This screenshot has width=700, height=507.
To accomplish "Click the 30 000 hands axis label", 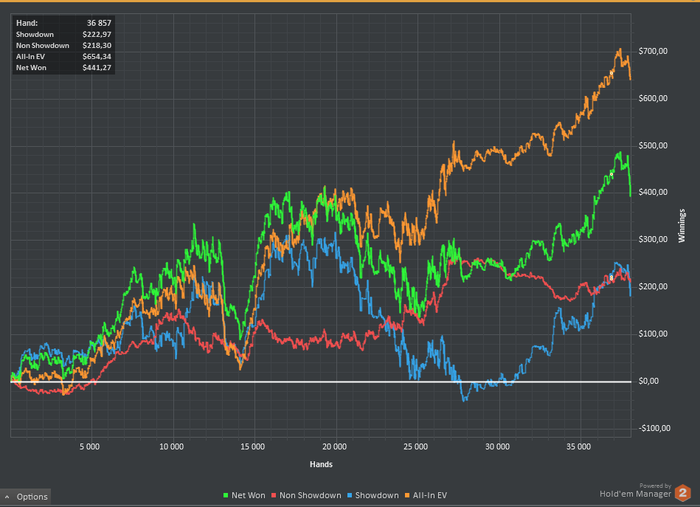I will point(497,447).
